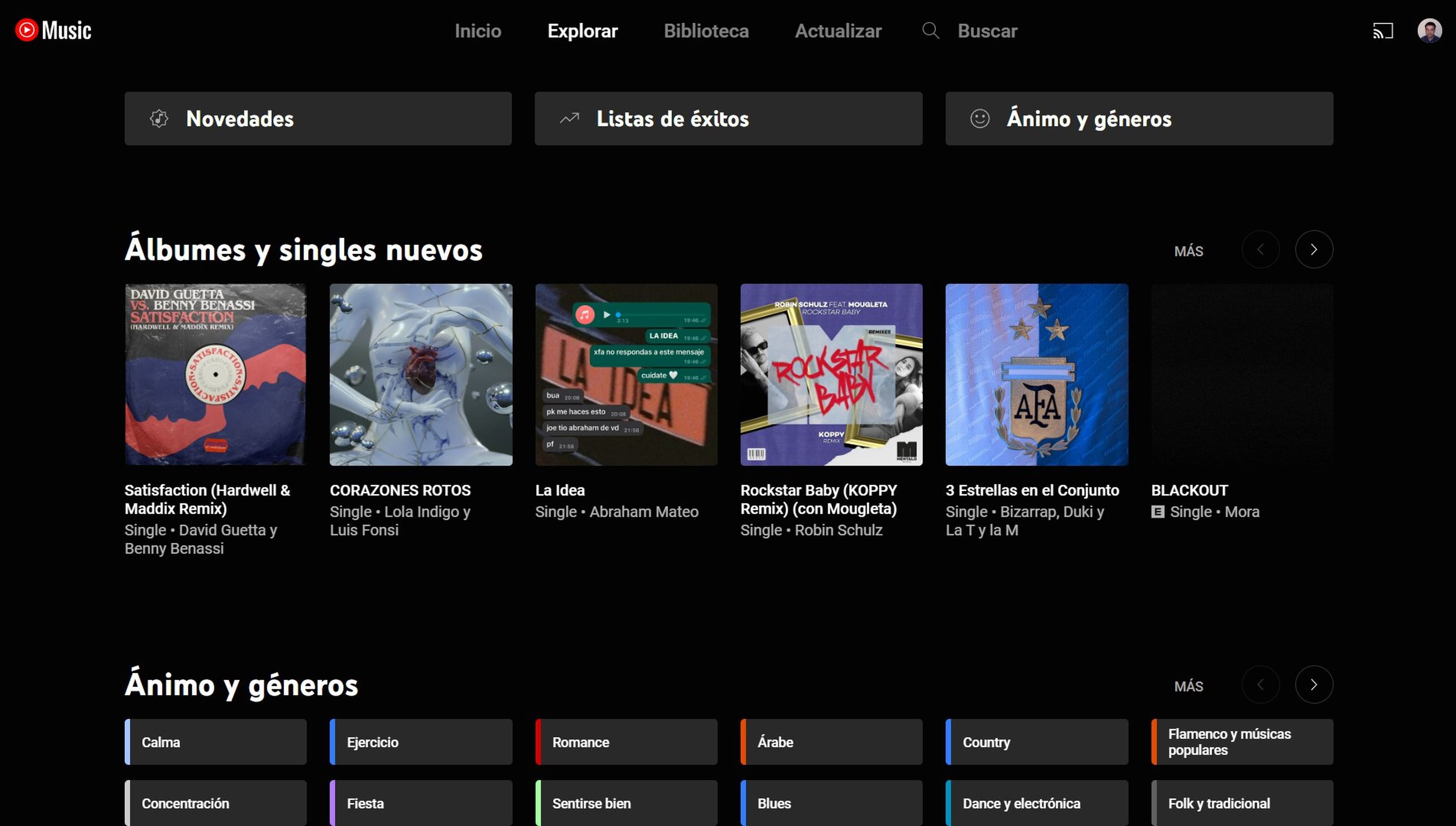
Task: Click the YouTube Music logo
Action: 53,30
